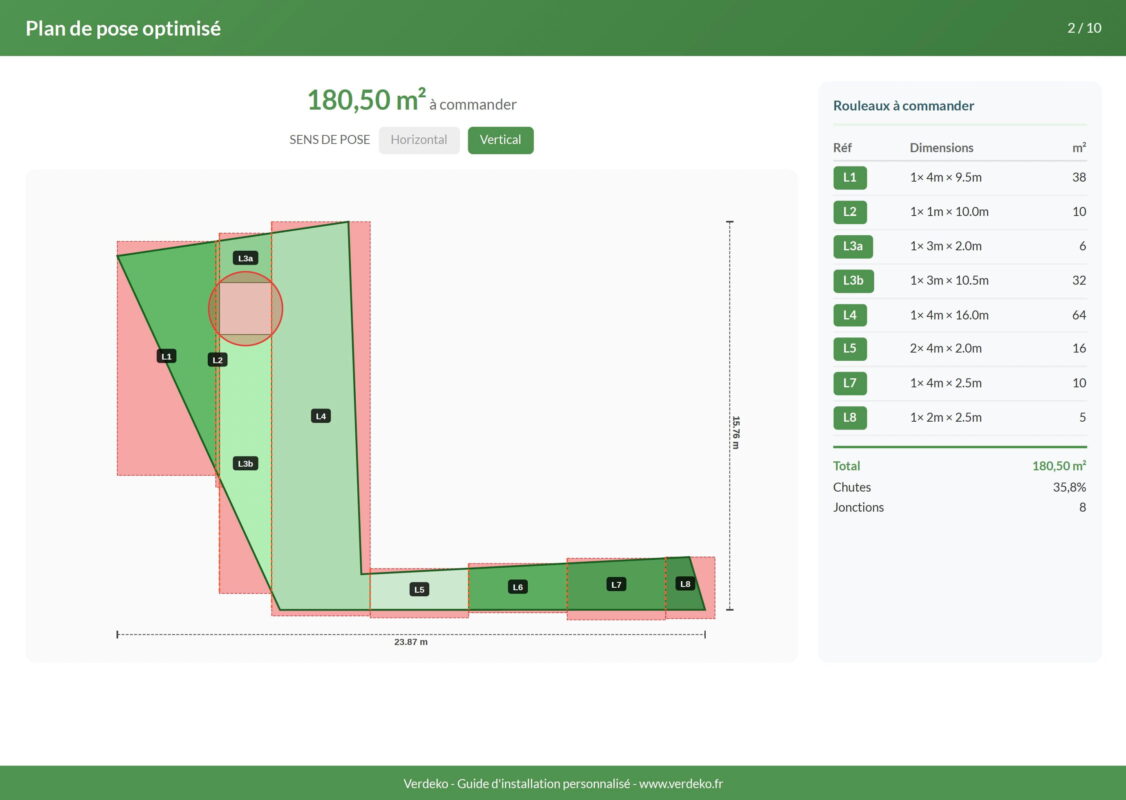
Task: Click the 23.87 m width dimension label
Action: (x=410, y=642)
